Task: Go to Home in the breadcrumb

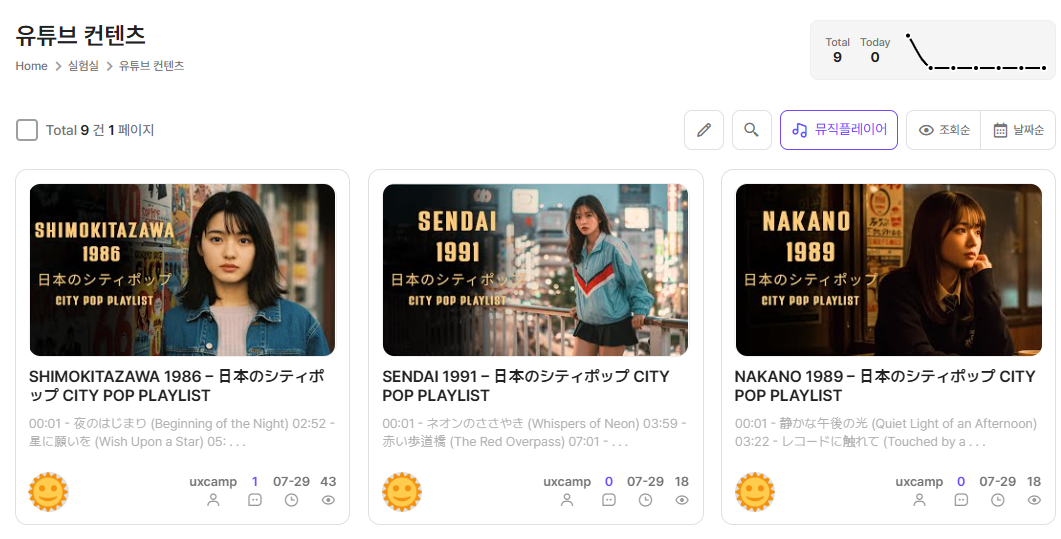Action: [x=31, y=66]
